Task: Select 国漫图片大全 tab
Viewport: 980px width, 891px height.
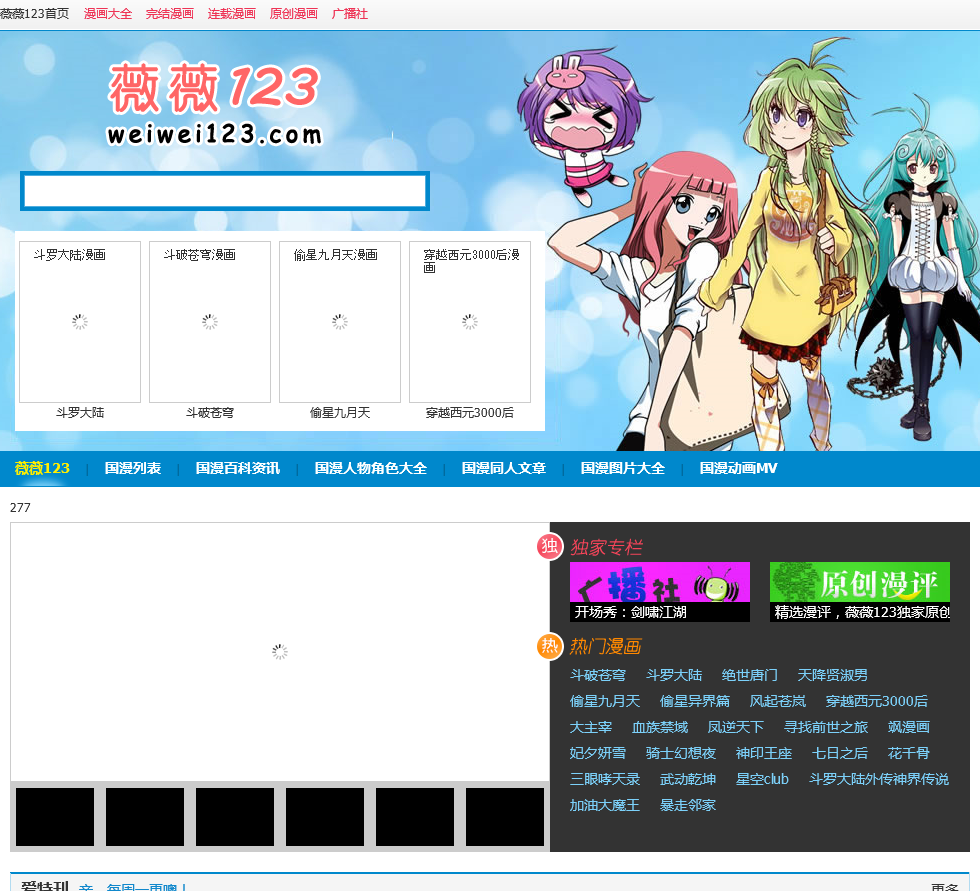Action: 622,468
